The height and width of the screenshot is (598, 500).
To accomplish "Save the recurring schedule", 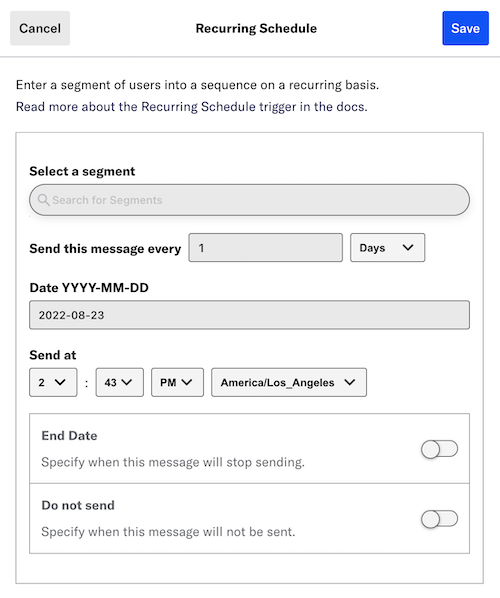I will pos(465,28).
